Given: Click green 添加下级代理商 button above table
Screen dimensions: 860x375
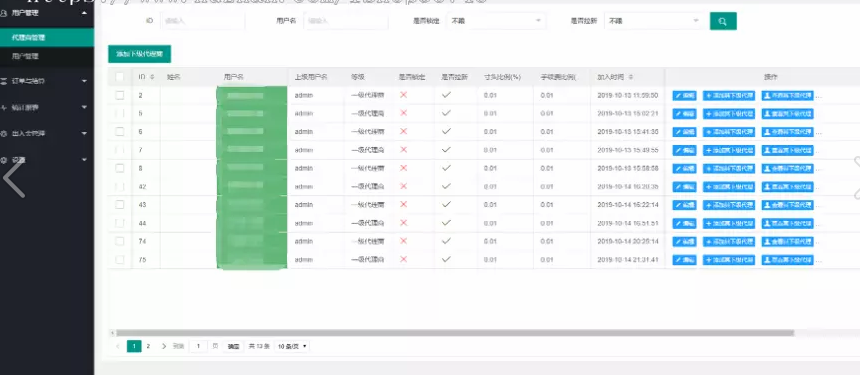Looking at the screenshot, I should (140, 54).
